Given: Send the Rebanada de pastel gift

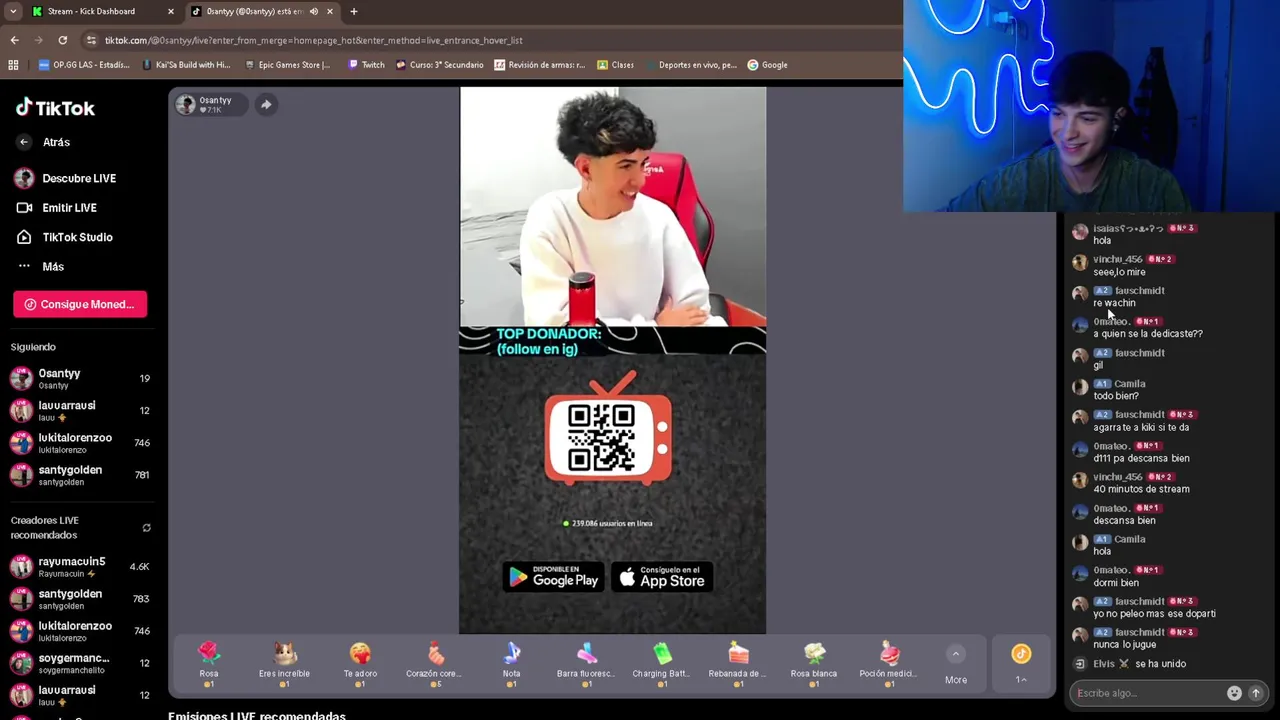Looking at the screenshot, I should click(738, 664).
